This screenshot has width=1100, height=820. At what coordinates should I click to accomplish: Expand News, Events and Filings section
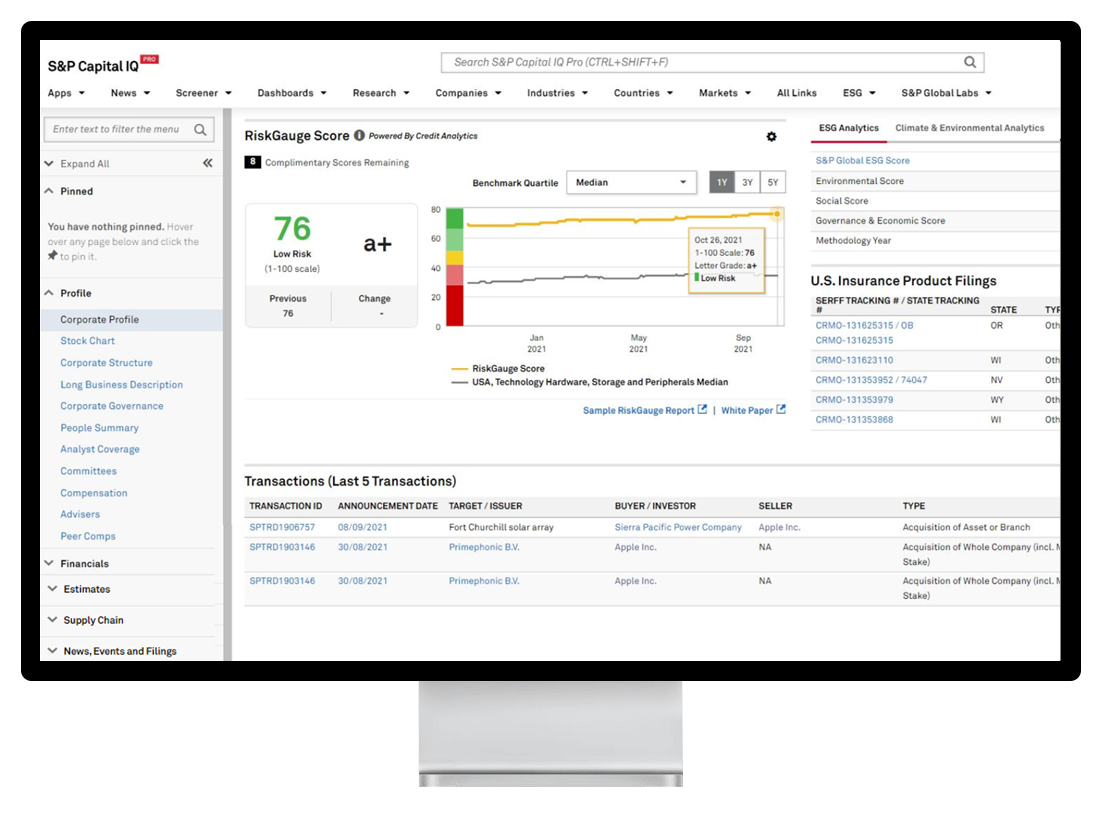[x=112, y=651]
